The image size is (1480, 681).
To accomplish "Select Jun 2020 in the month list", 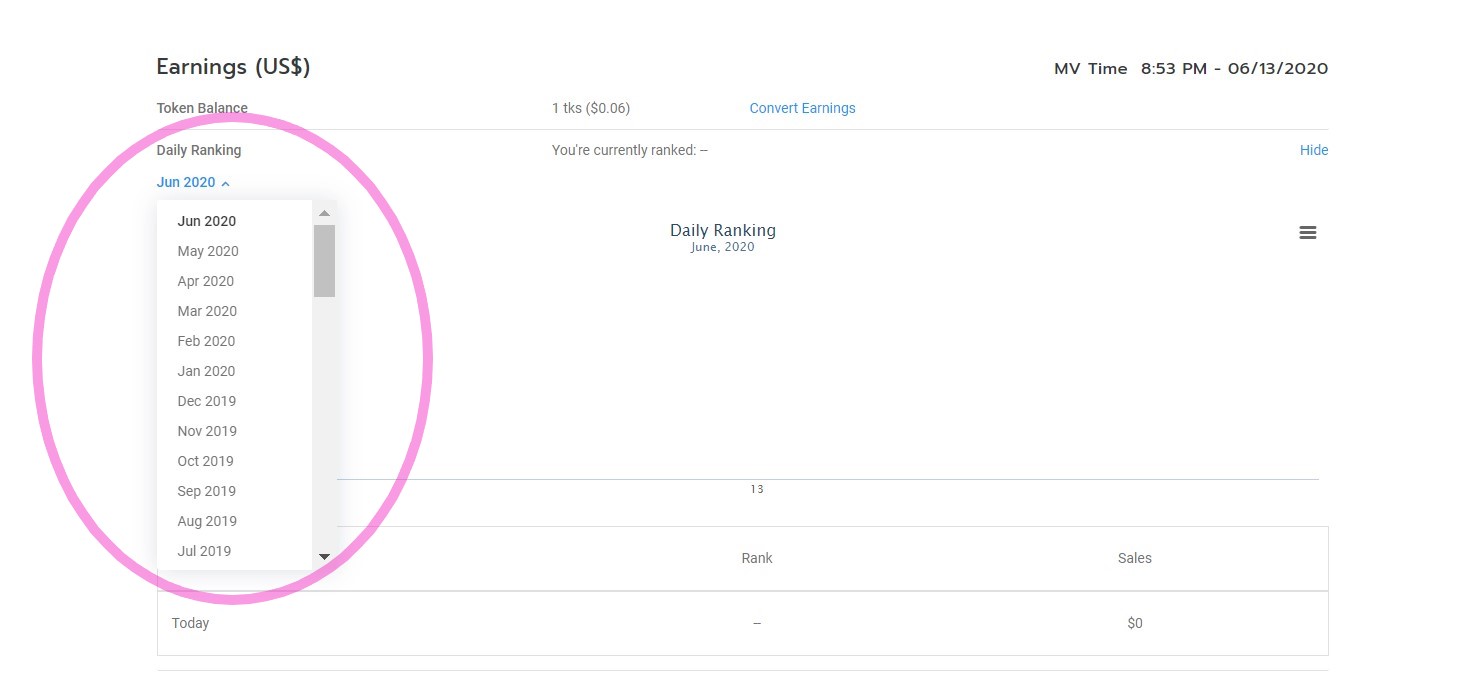I will (207, 221).
